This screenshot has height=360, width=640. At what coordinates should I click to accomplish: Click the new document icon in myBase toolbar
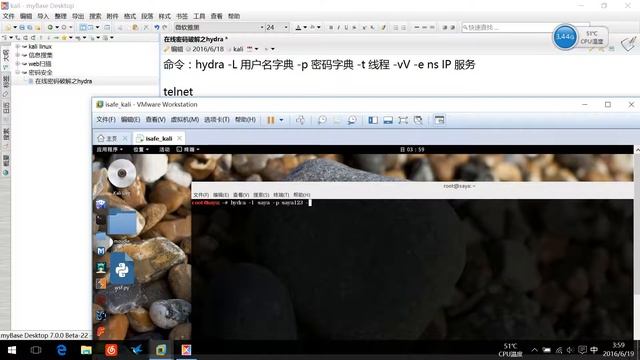point(9,27)
